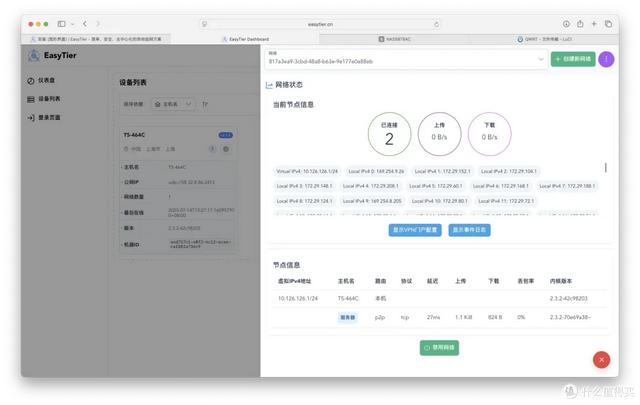Select the Local IPv4 5 address chip
640x405 pixels.
pos(436,186)
